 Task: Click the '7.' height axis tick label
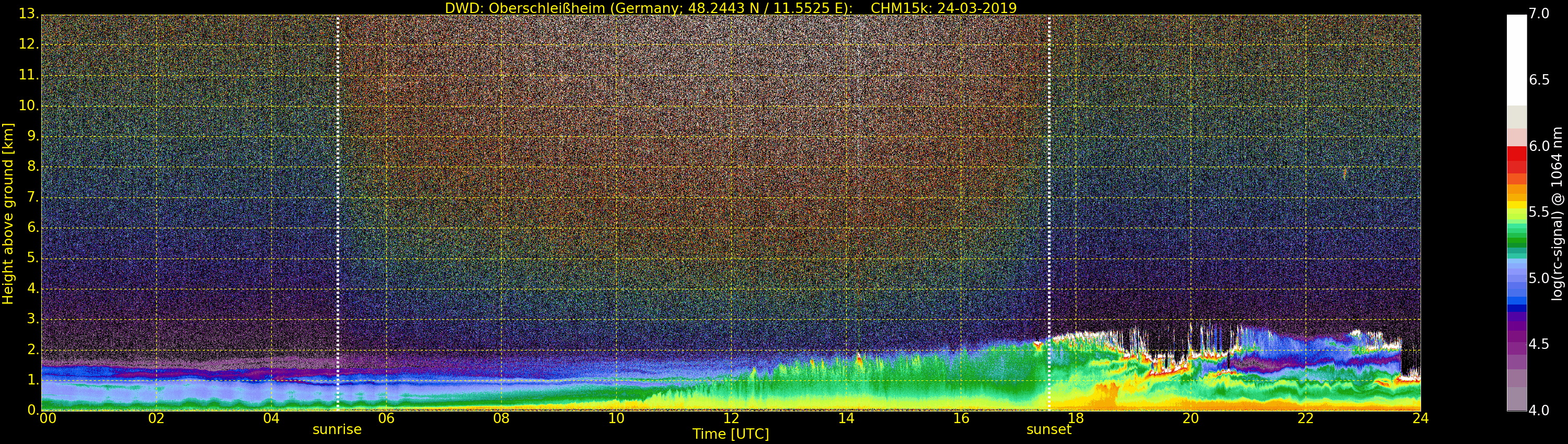[x=33, y=197]
